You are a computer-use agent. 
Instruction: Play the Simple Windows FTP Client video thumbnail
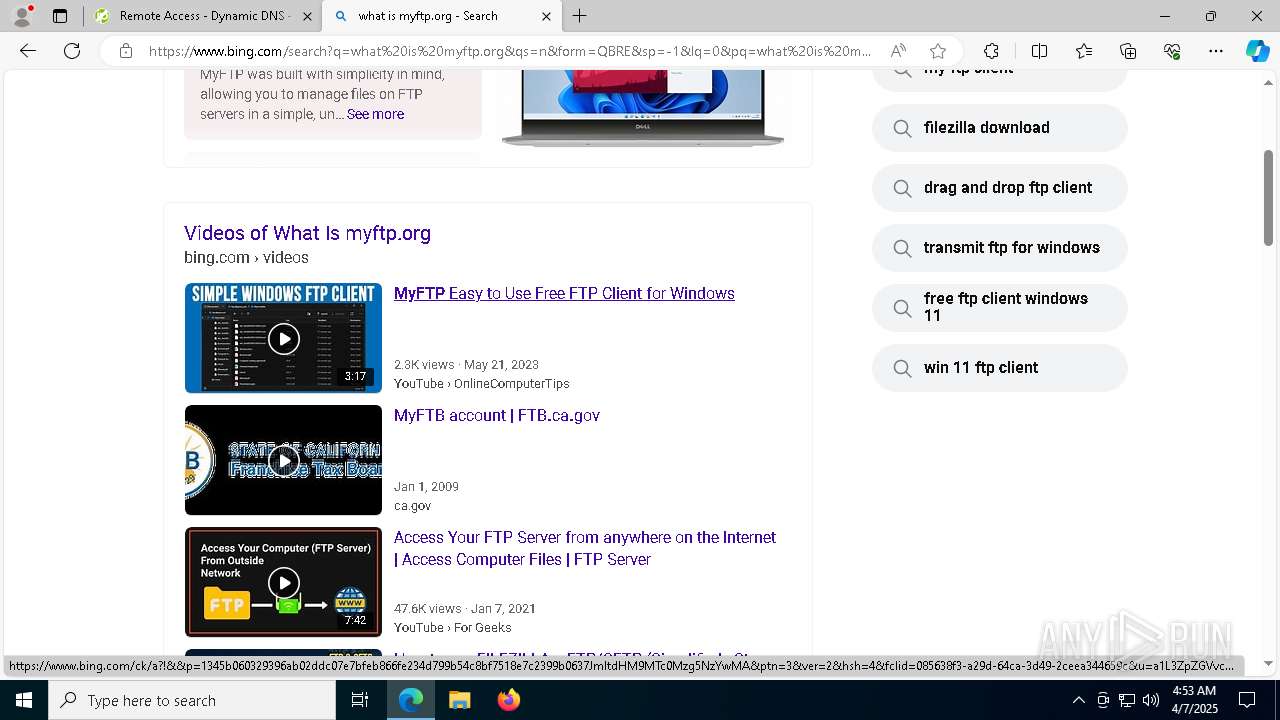pos(283,338)
